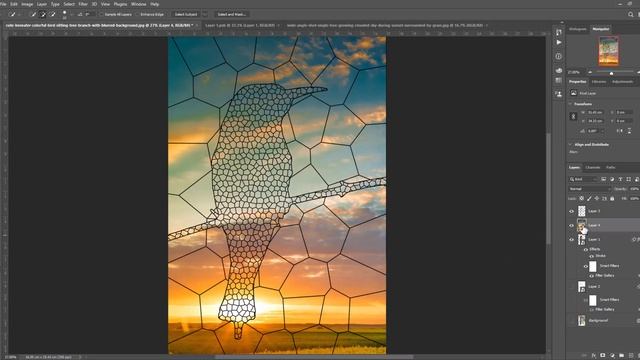Add layer style fx icon at panel bottom

(594, 356)
